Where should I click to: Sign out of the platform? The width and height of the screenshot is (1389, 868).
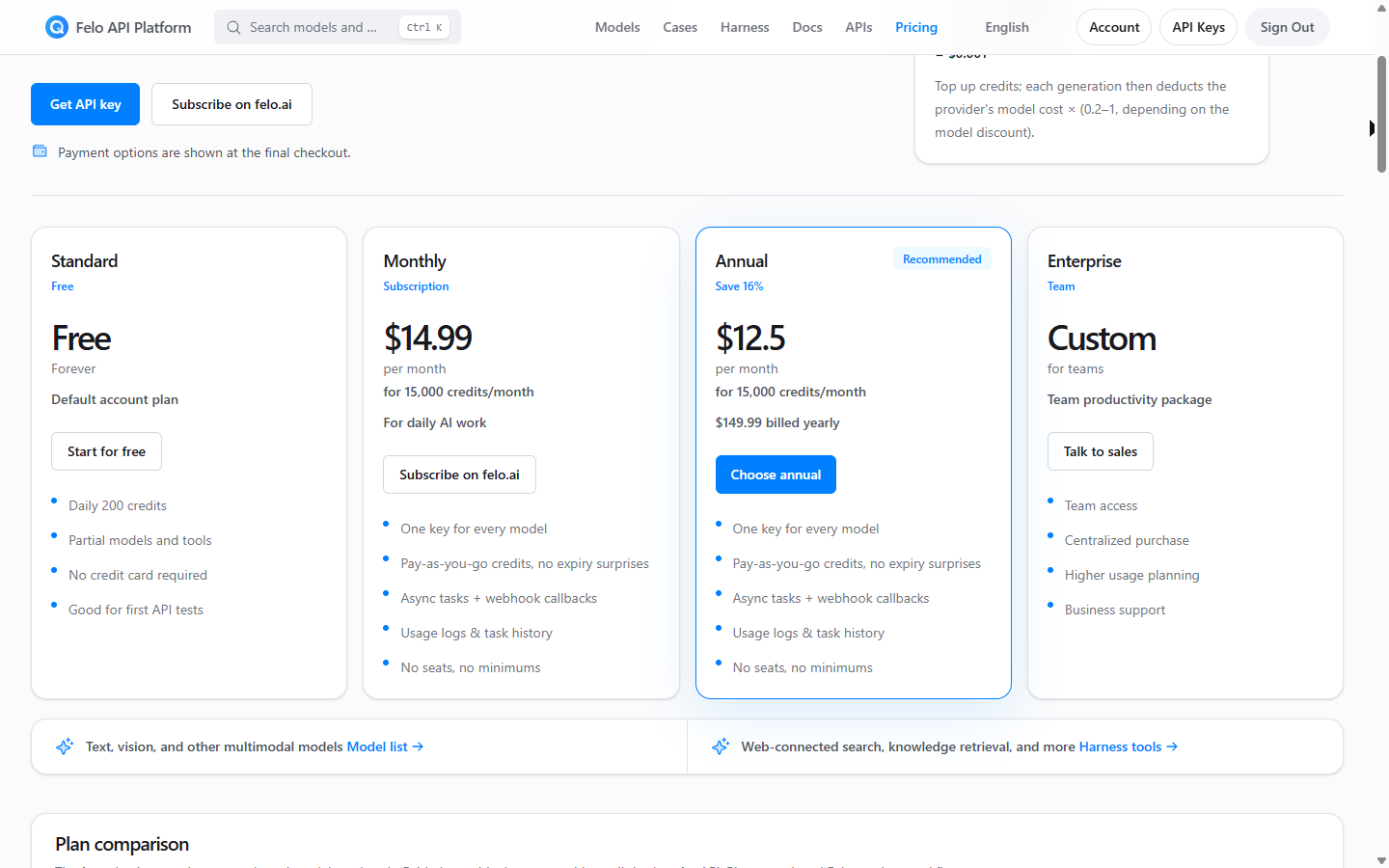pos(1287,27)
